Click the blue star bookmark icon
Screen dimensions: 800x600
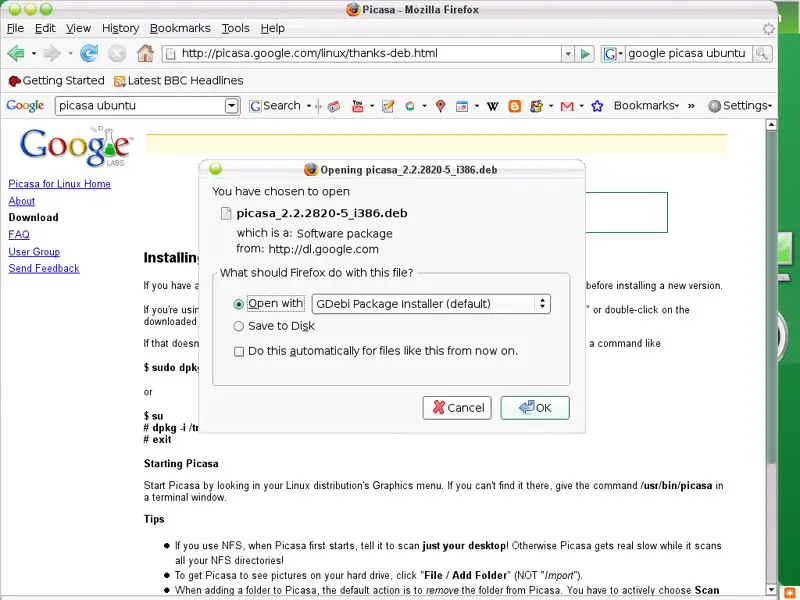coord(597,106)
